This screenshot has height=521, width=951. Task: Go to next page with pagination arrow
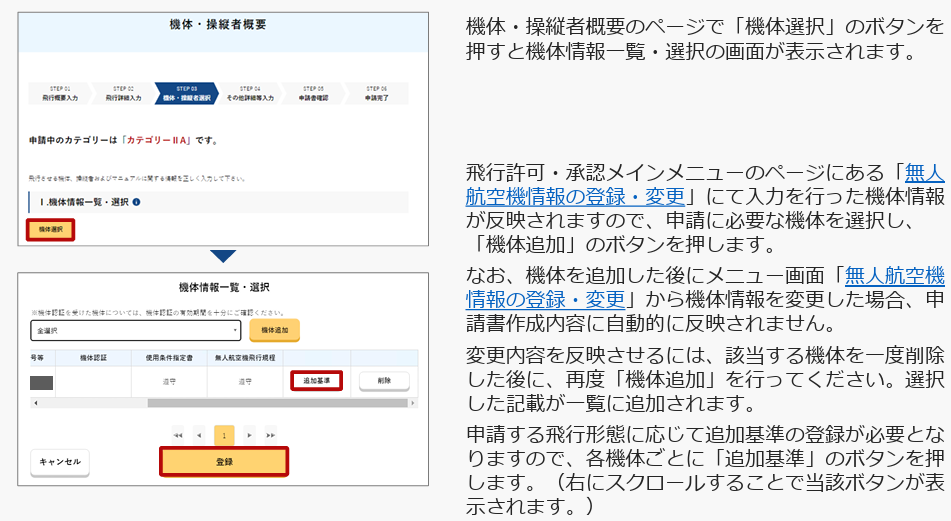pyautogui.click(x=249, y=435)
